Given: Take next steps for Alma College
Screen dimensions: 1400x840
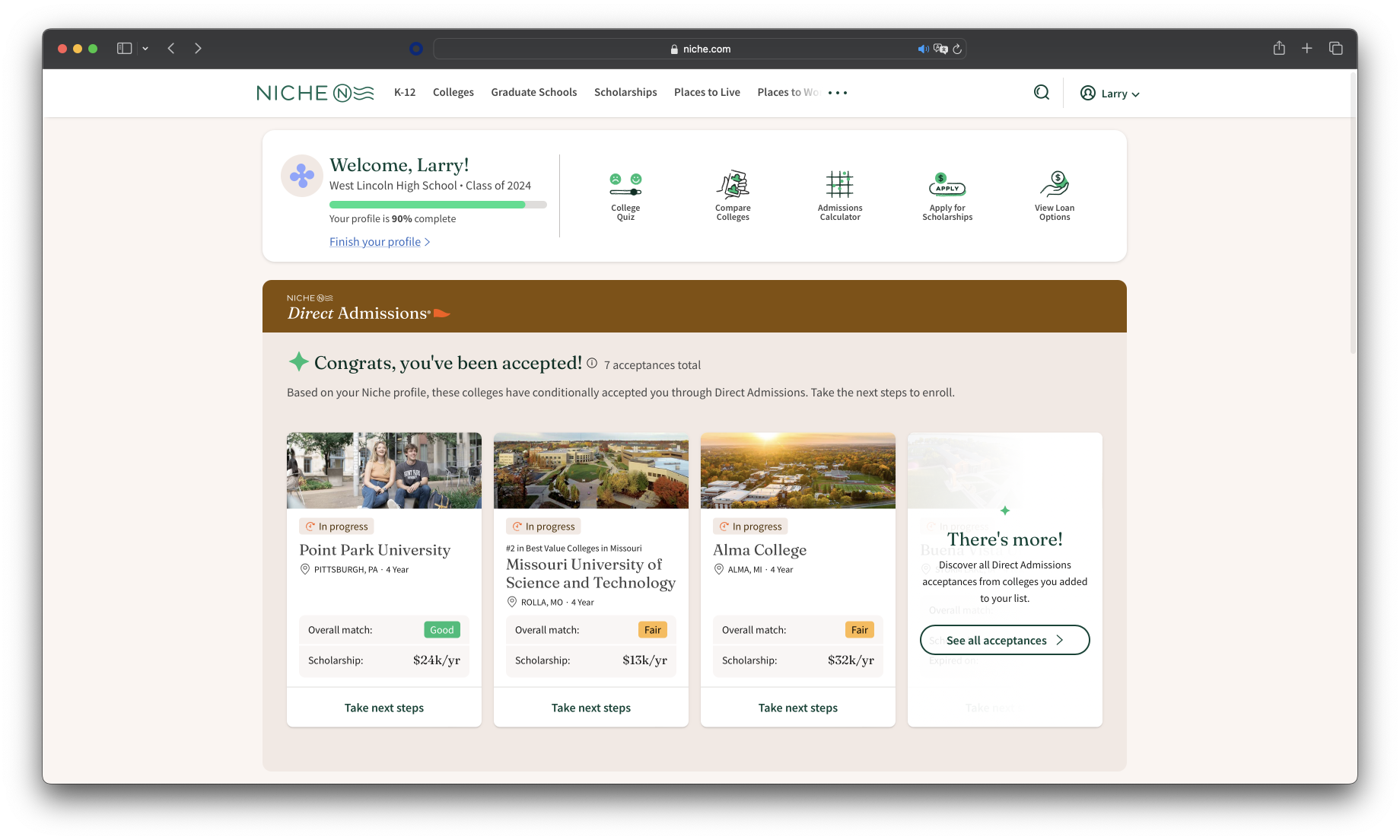Looking at the screenshot, I should tap(798, 708).
